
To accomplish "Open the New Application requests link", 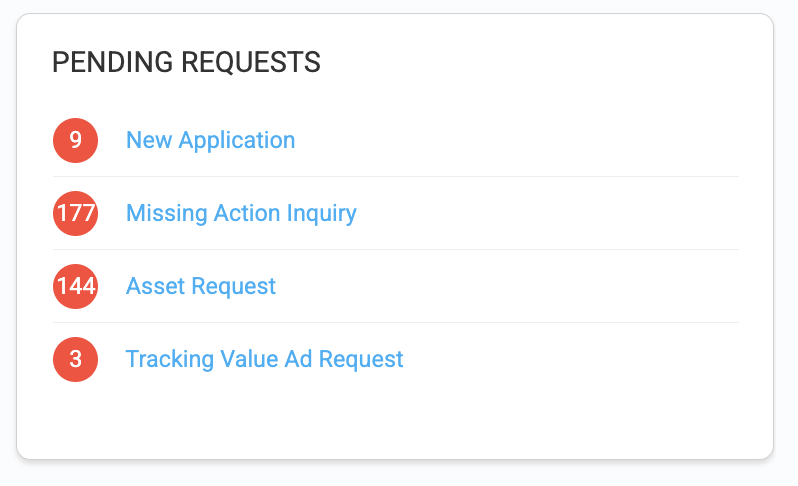I will point(210,140).
